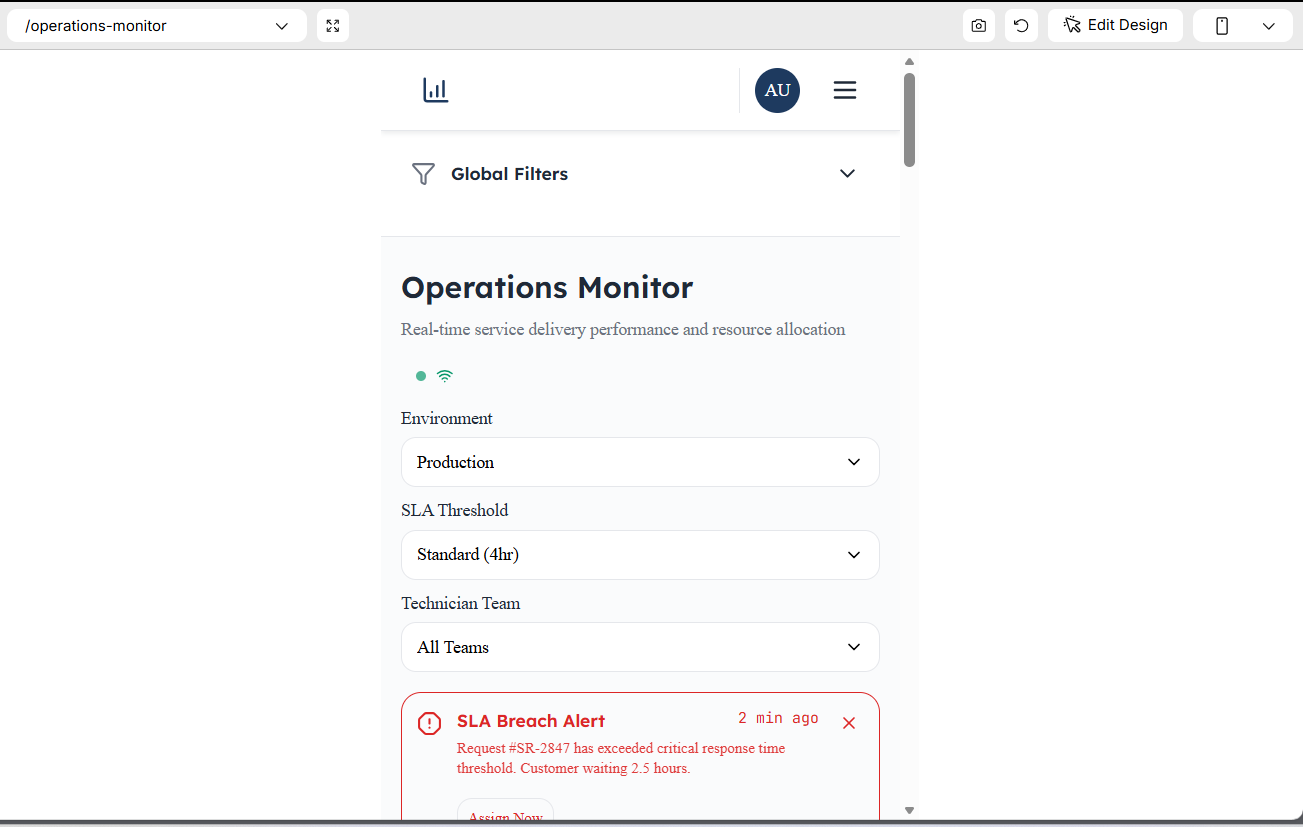Image resolution: width=1303 pixels, height=827 pixels.
Task: Take a screenshot with the camera icon
Action: pos(979,26)
